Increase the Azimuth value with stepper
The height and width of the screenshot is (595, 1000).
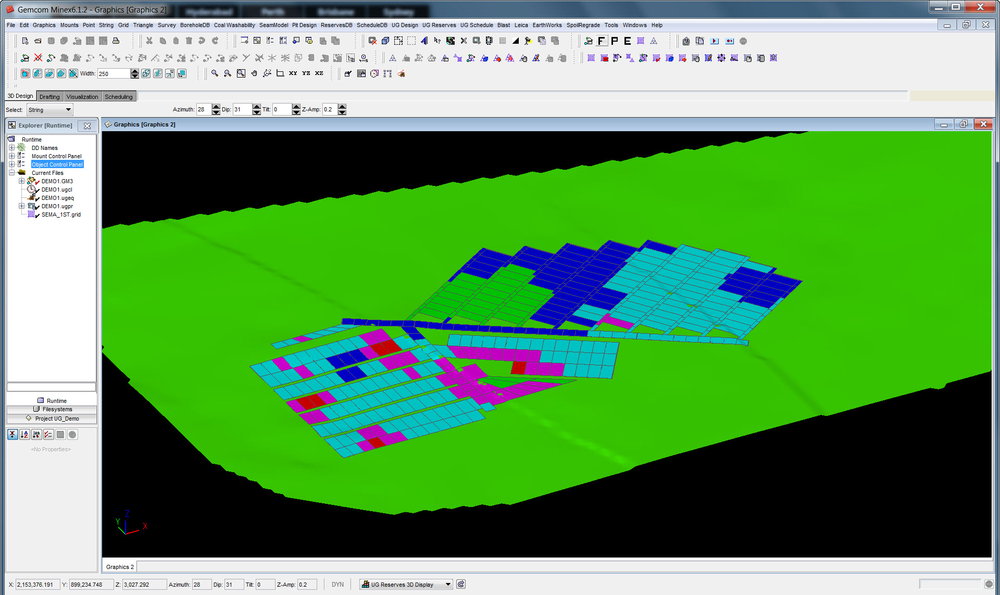click(214, 107)
